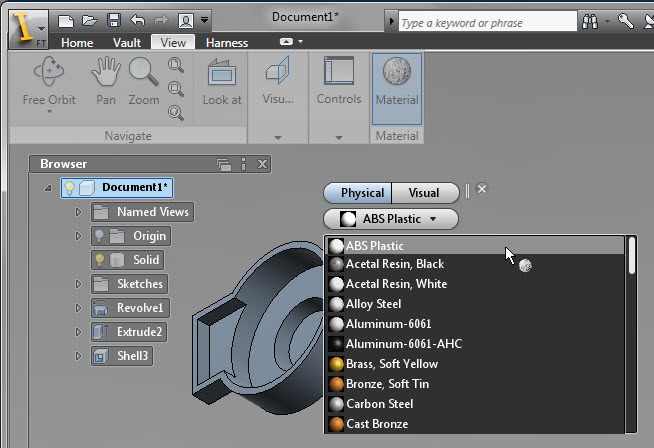The height and width of the screenshot is (448, 654).
Task: Click the top small zoom icon in Navigate
Action: click(176, 65)
